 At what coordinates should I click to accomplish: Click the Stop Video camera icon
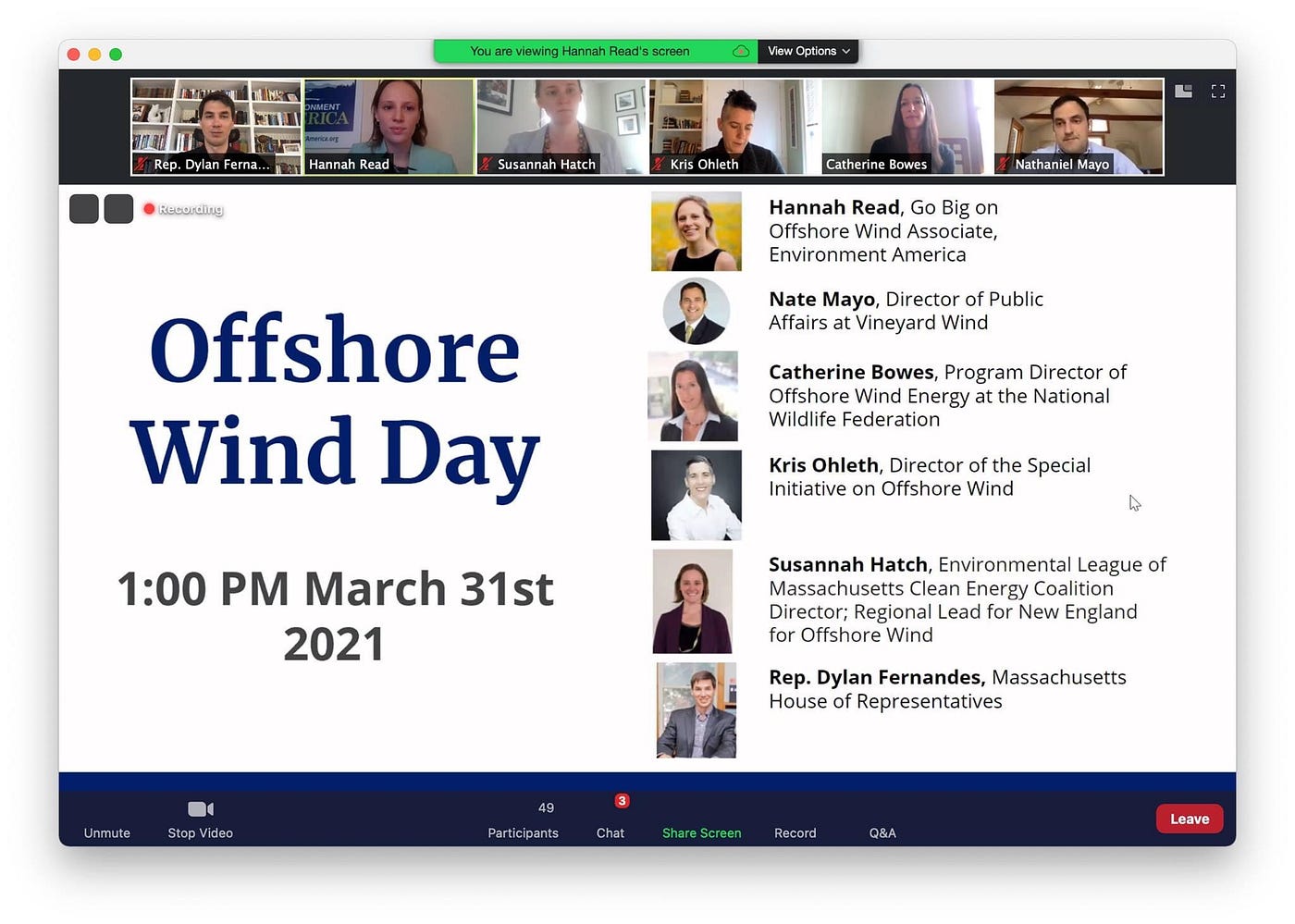201,808
